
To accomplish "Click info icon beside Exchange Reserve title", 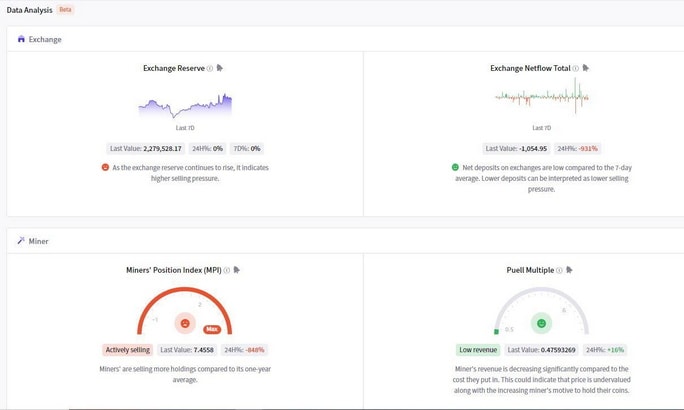I will pyautogui.click(x=210, y=68).
